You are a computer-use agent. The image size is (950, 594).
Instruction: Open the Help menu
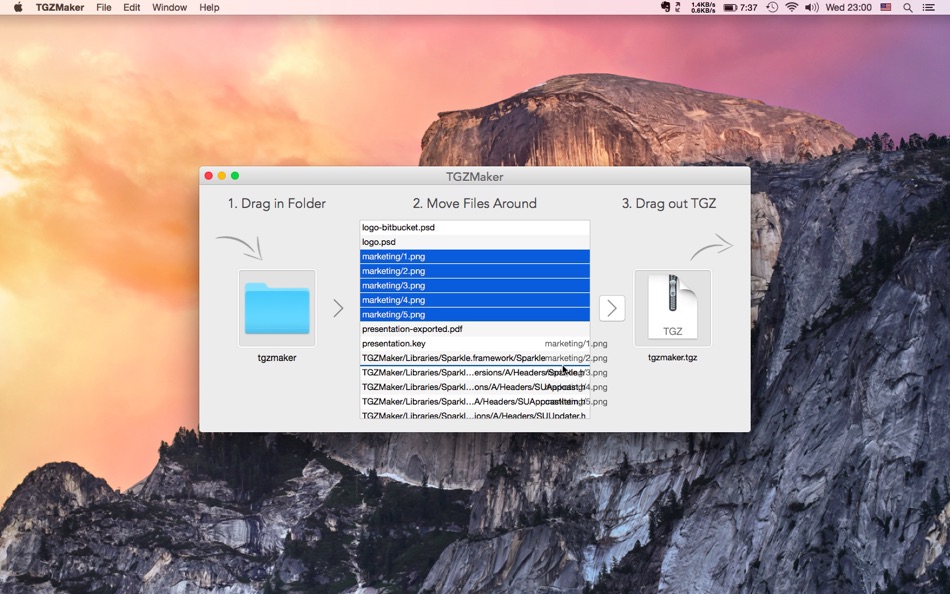pyautogui.click(x=208, y=7)
